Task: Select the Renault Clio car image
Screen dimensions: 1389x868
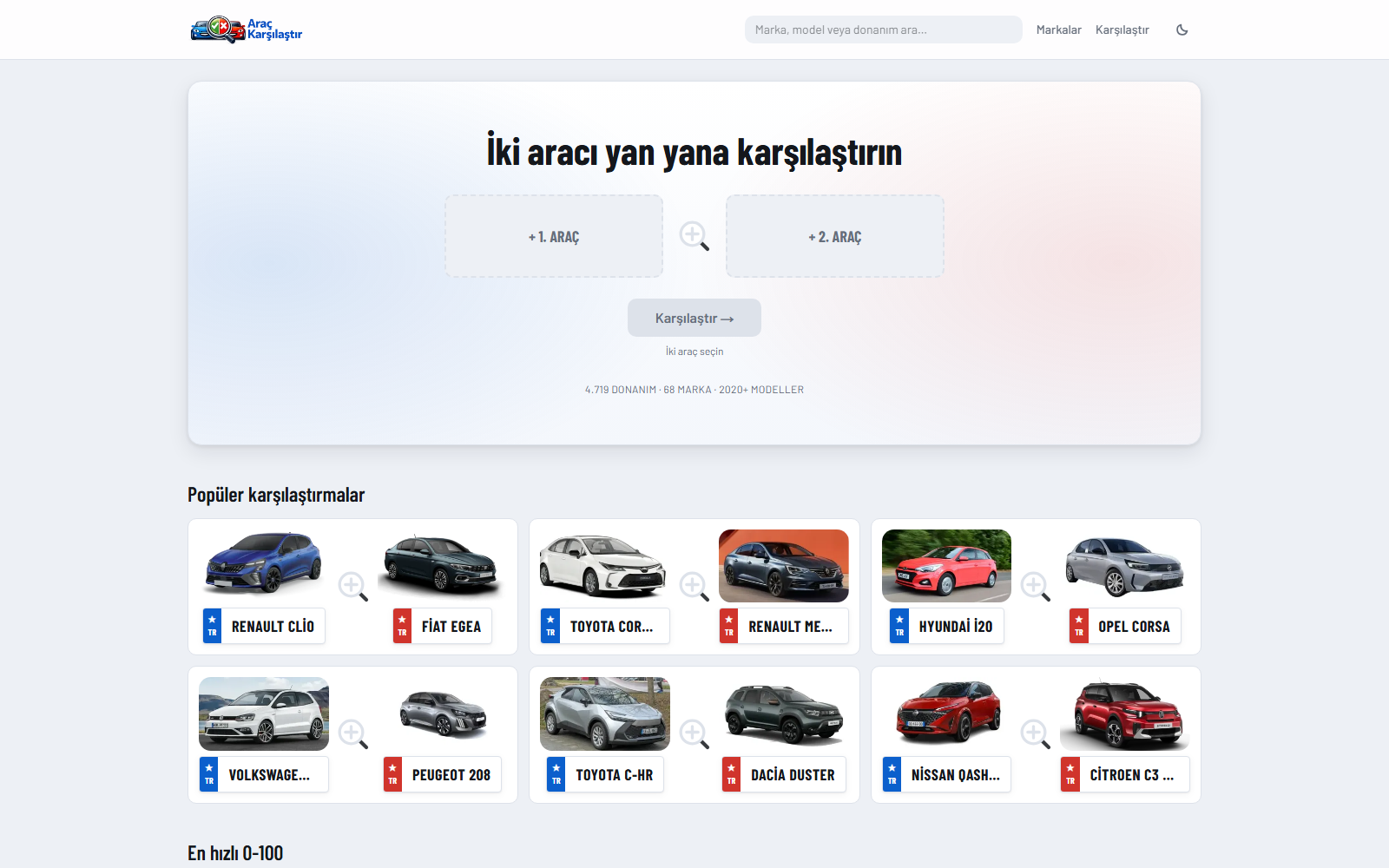Action: 264,565
